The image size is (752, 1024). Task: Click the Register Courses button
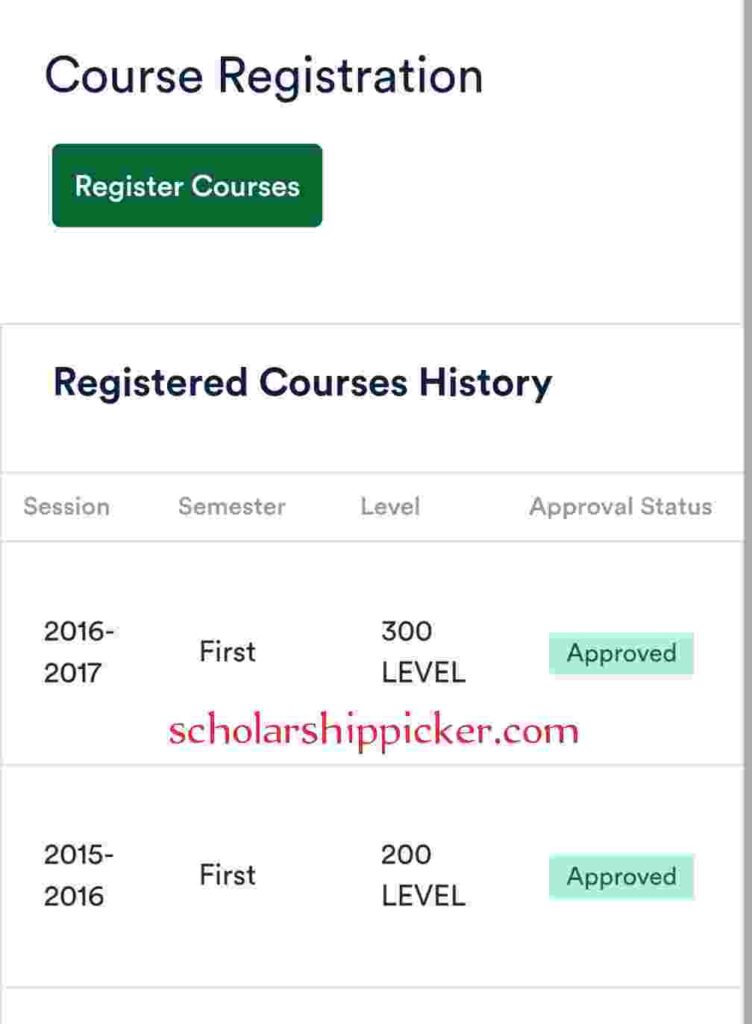(187, 185)
